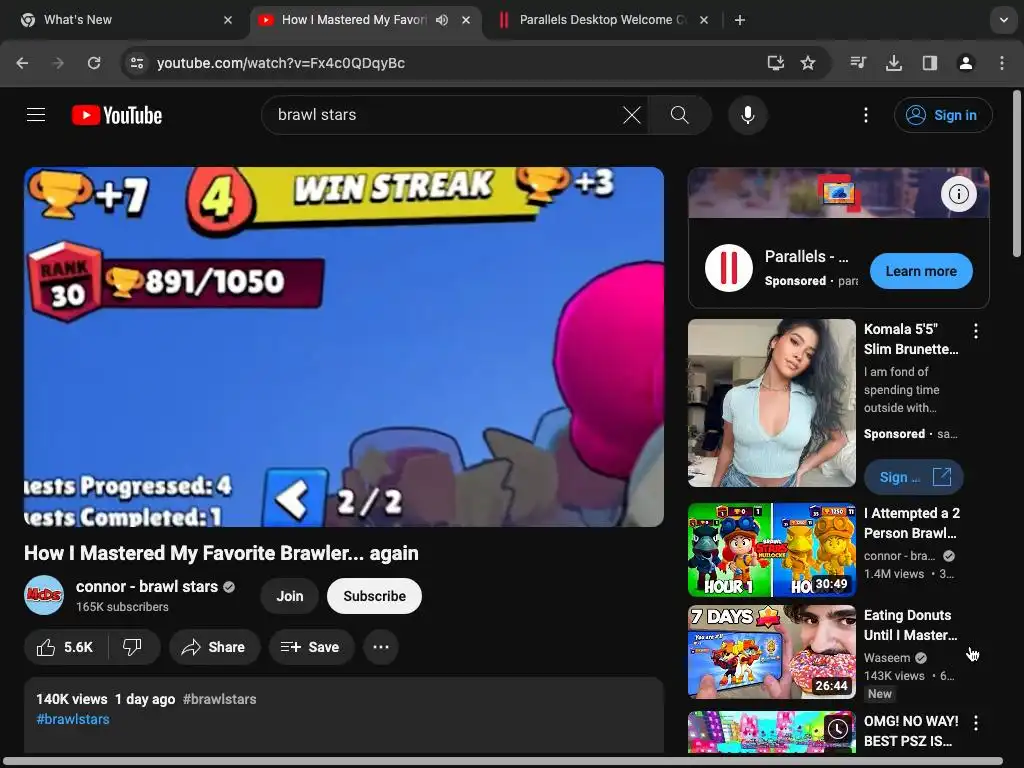Switch to the What's New tab
The height and width of the screenshot is (768, 1024).
click(126, 20)
